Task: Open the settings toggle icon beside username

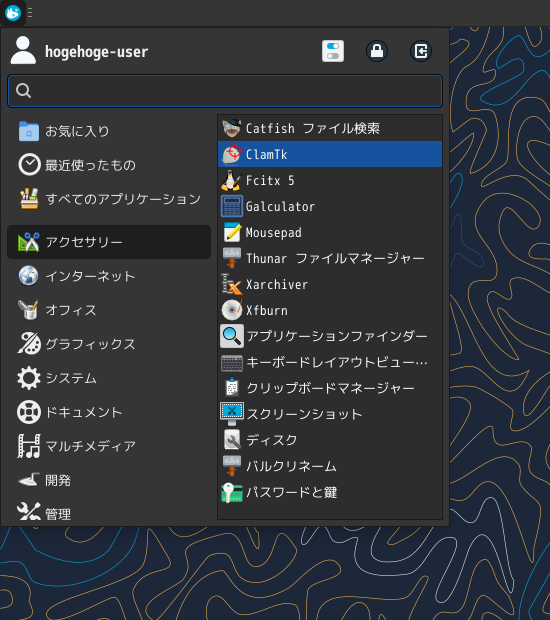Action: (x=333, y=51)
